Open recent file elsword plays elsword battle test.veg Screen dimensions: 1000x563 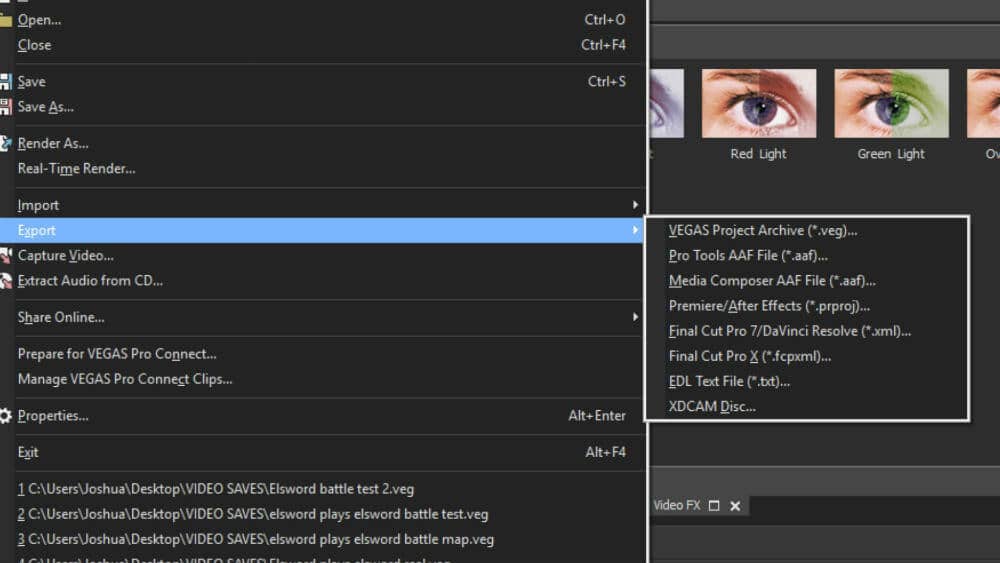(x=321, y=514)
